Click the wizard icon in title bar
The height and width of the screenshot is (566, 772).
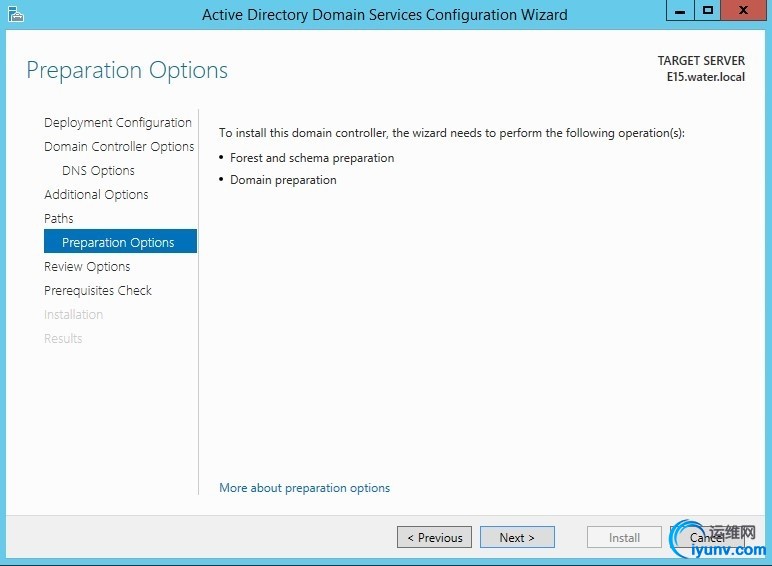coord(16,14)
